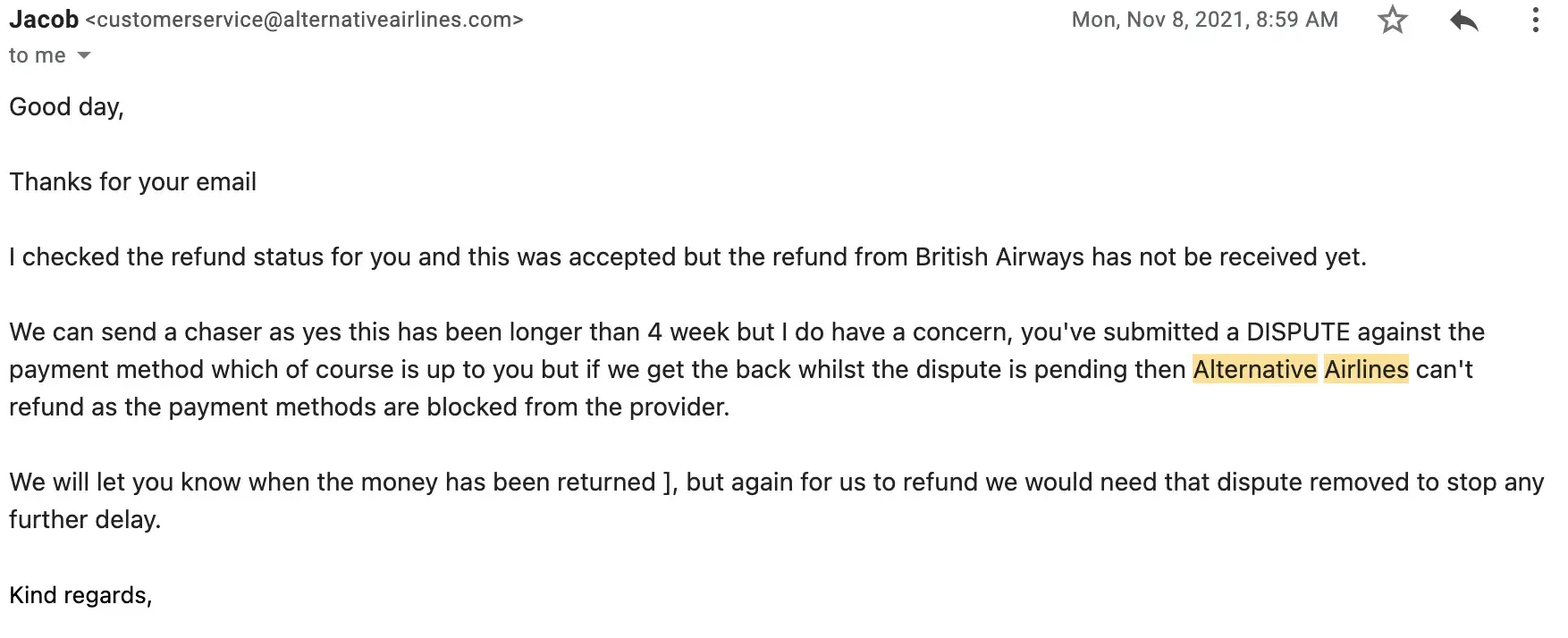This screenshot has height=638, width=1568.
Task: Expand recipient details arrow beside "to me"
Action: click(84, 55)
